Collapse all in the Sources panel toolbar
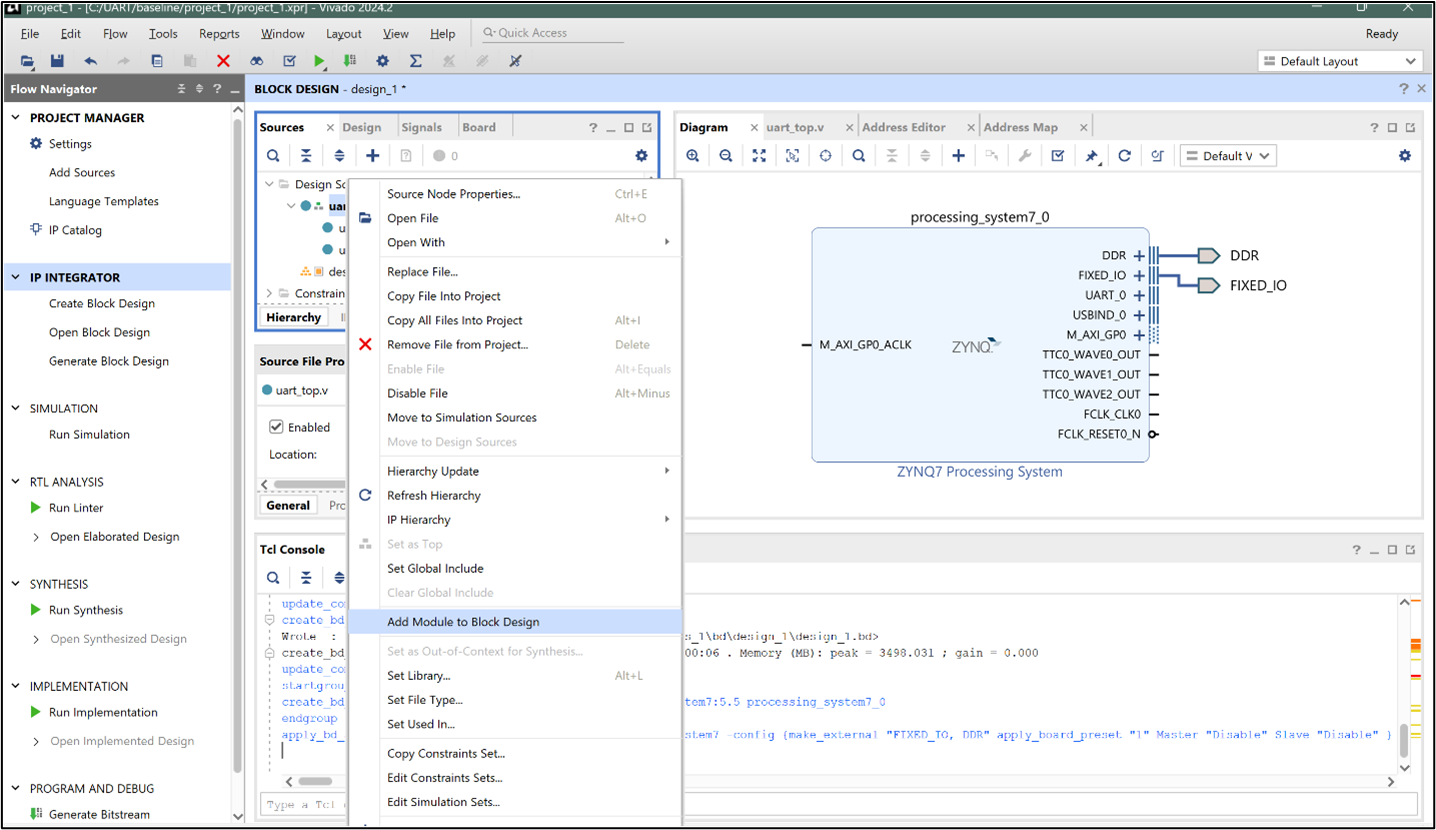 point(306,156)
